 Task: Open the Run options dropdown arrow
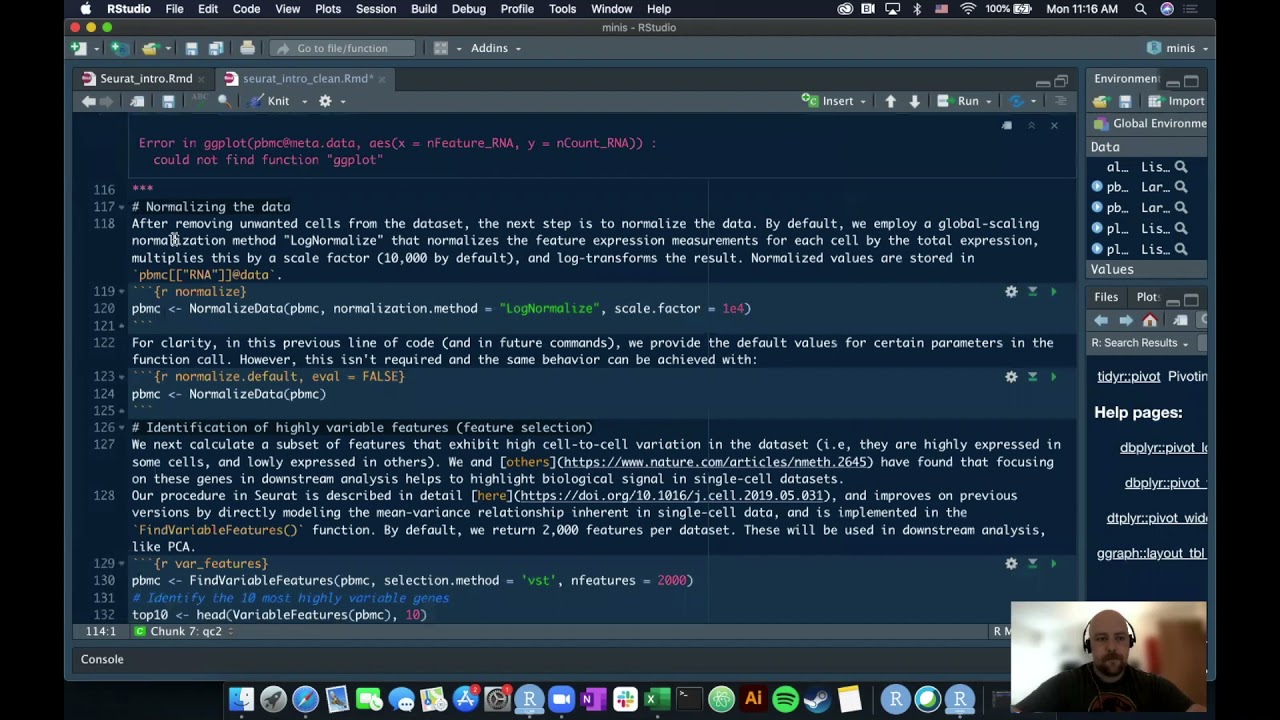989,101
